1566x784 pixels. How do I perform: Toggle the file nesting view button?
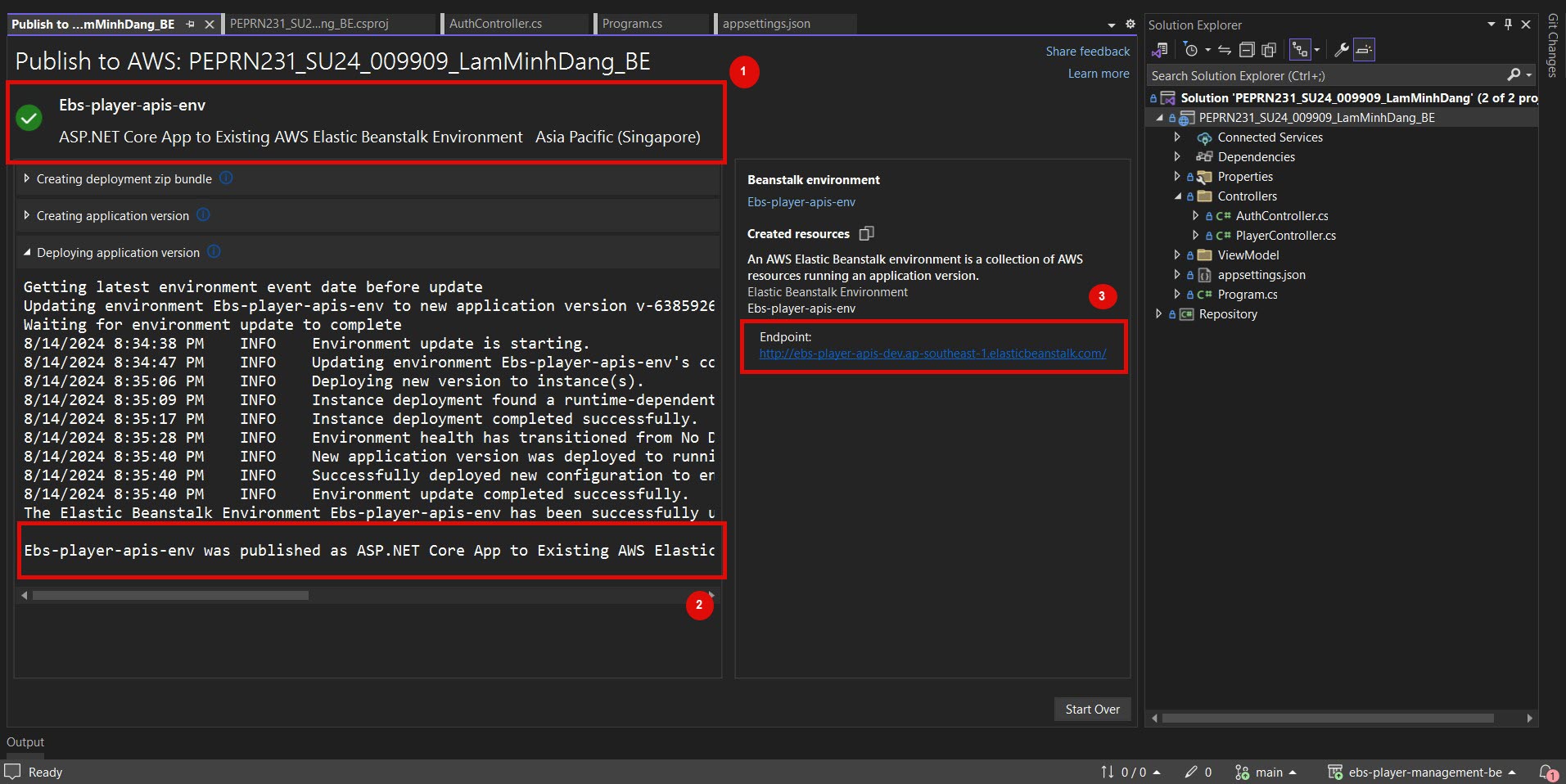(x=1300, y=50)
